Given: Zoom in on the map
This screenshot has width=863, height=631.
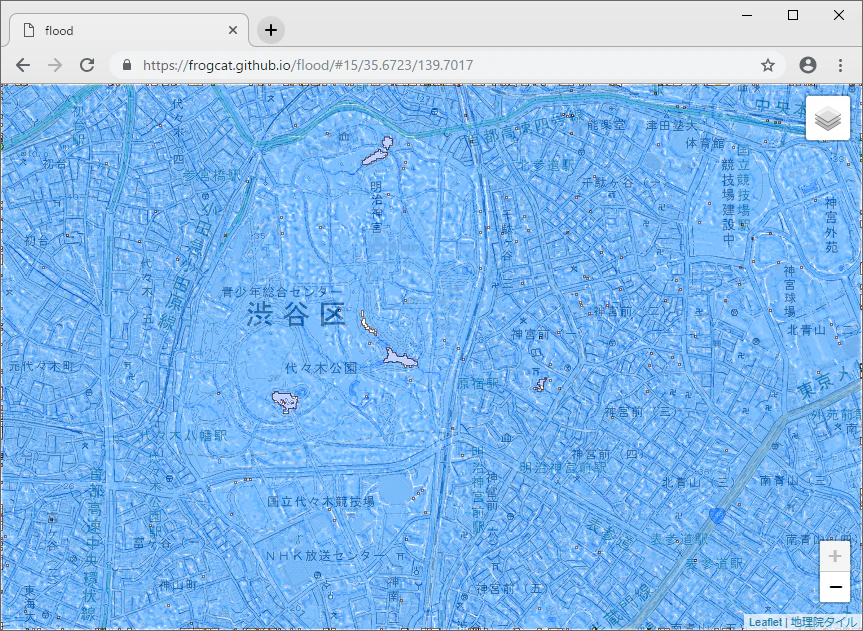Looking at the screenshot, I should coord(835,557).
